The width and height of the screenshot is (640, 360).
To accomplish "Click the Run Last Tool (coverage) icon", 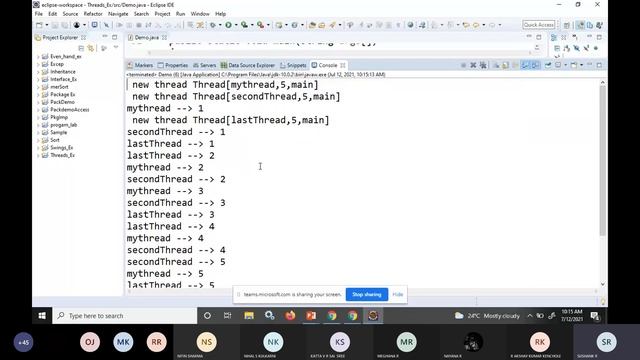I will (x=244, y=25).
